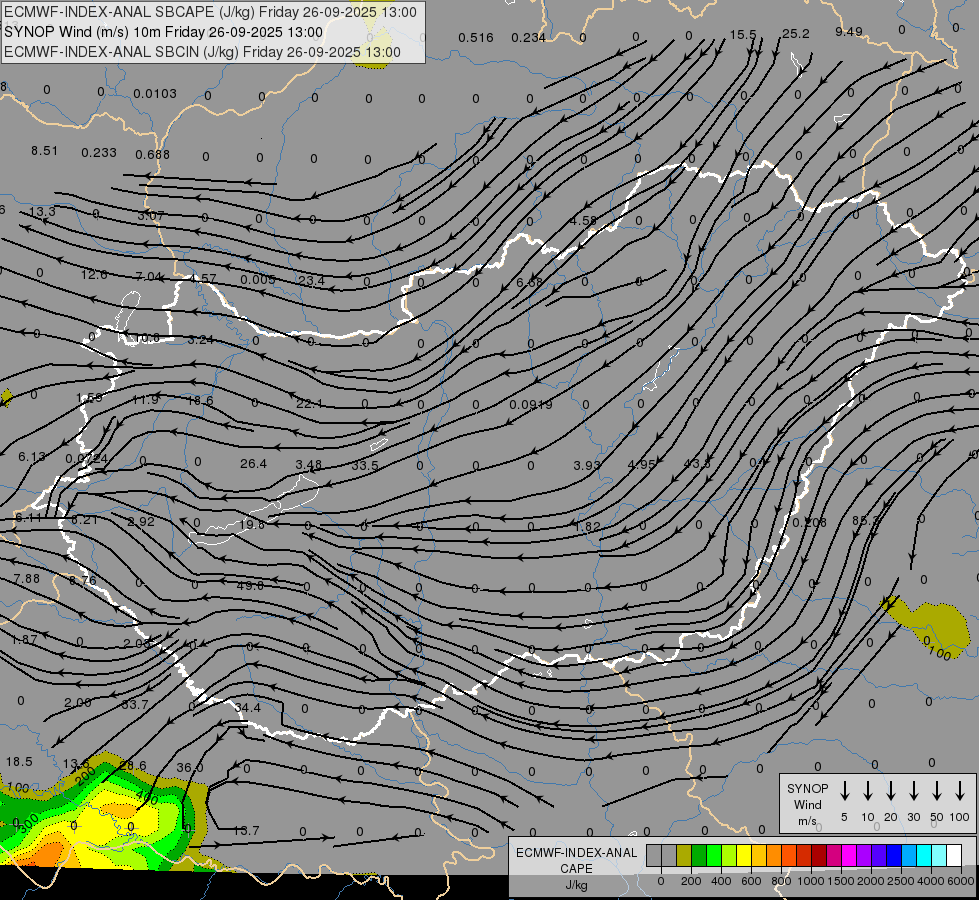This screenshot has width=979, height=900.
Task: Click the white 6000 J/kg legend swatch
Action: pos(954,856)
